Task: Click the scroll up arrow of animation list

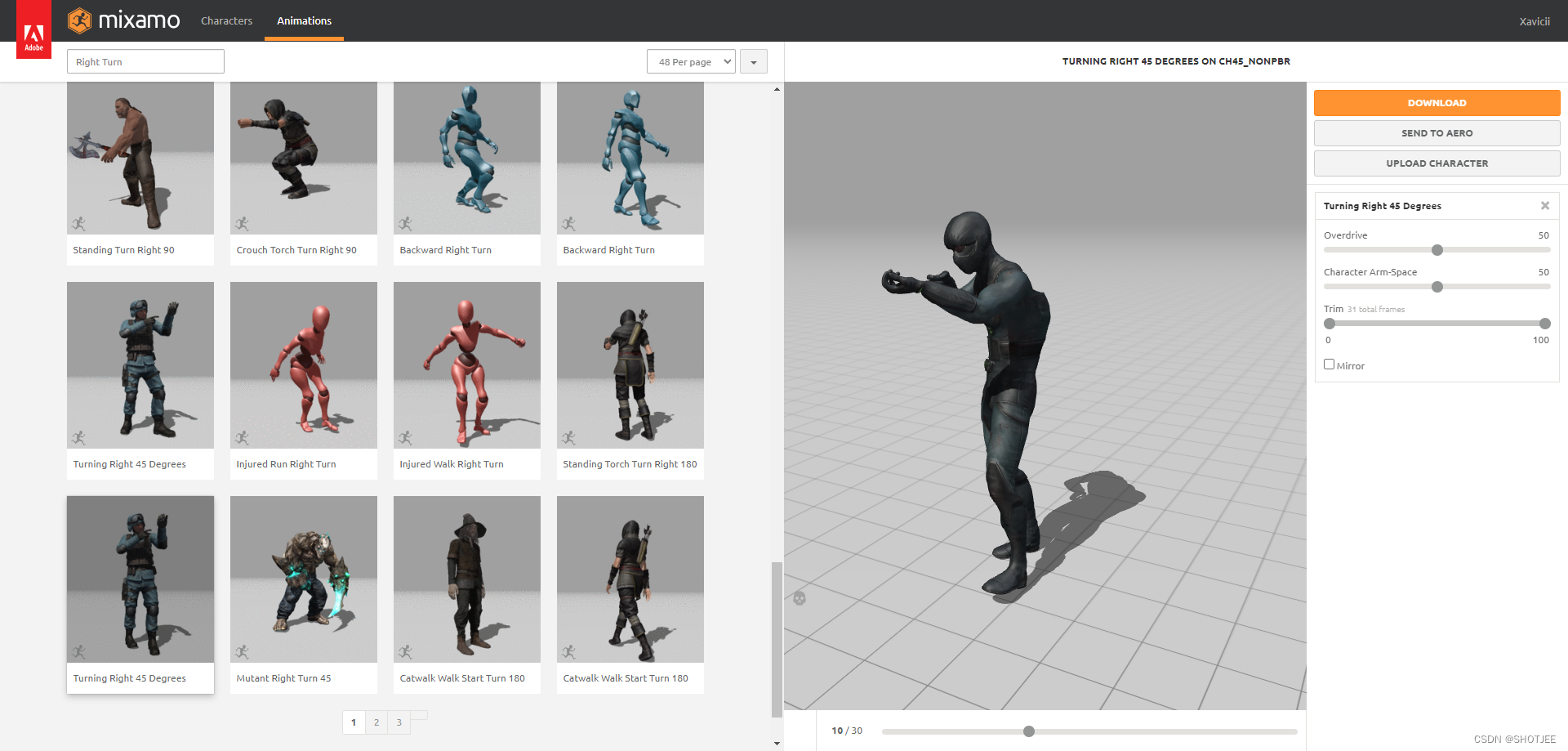Action: (777, 88)
